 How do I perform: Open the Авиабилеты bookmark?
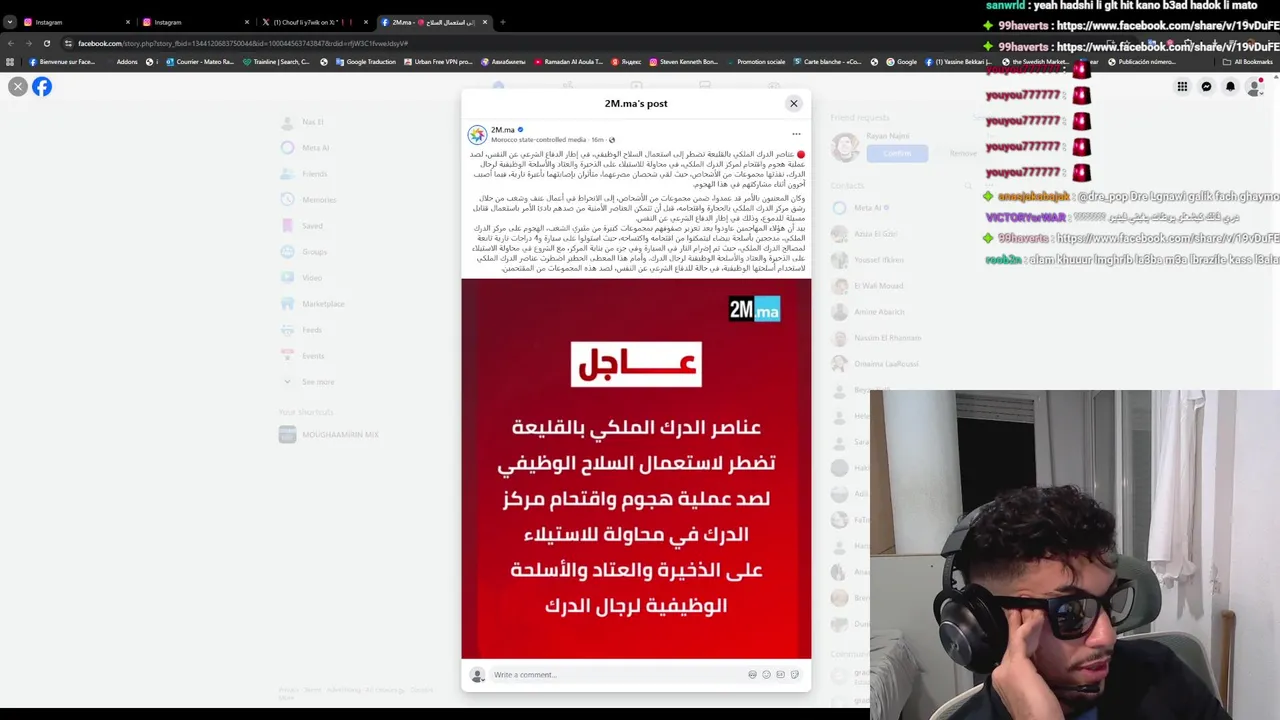pos(503,62)
